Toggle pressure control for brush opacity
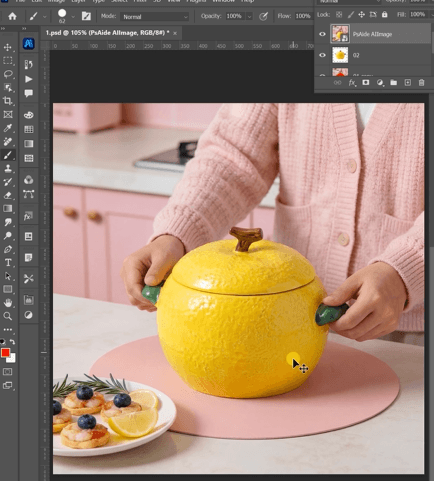 [x=263, y=16]
